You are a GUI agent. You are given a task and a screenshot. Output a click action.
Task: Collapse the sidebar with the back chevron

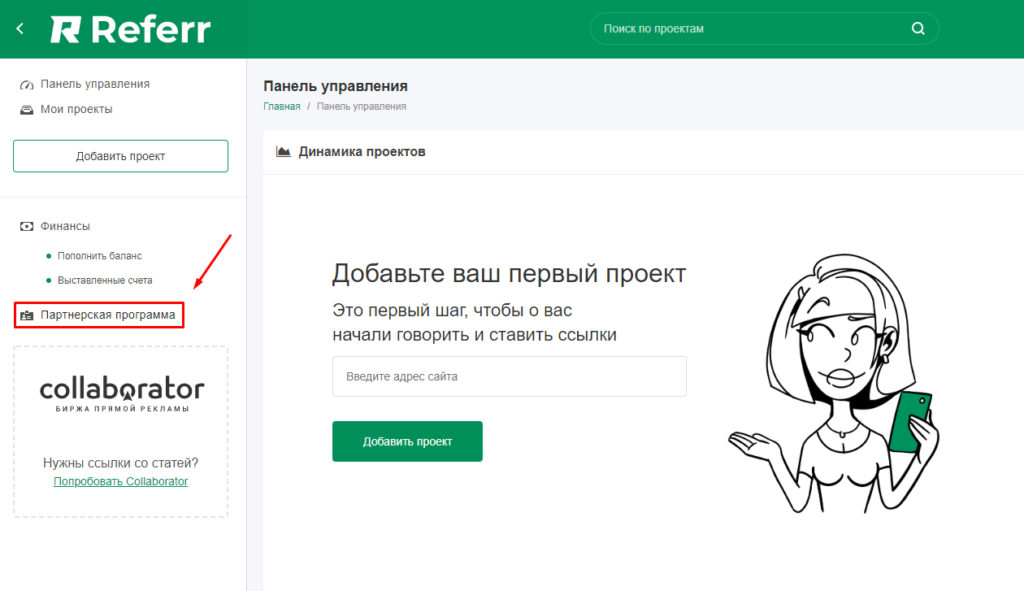point(19,28)
